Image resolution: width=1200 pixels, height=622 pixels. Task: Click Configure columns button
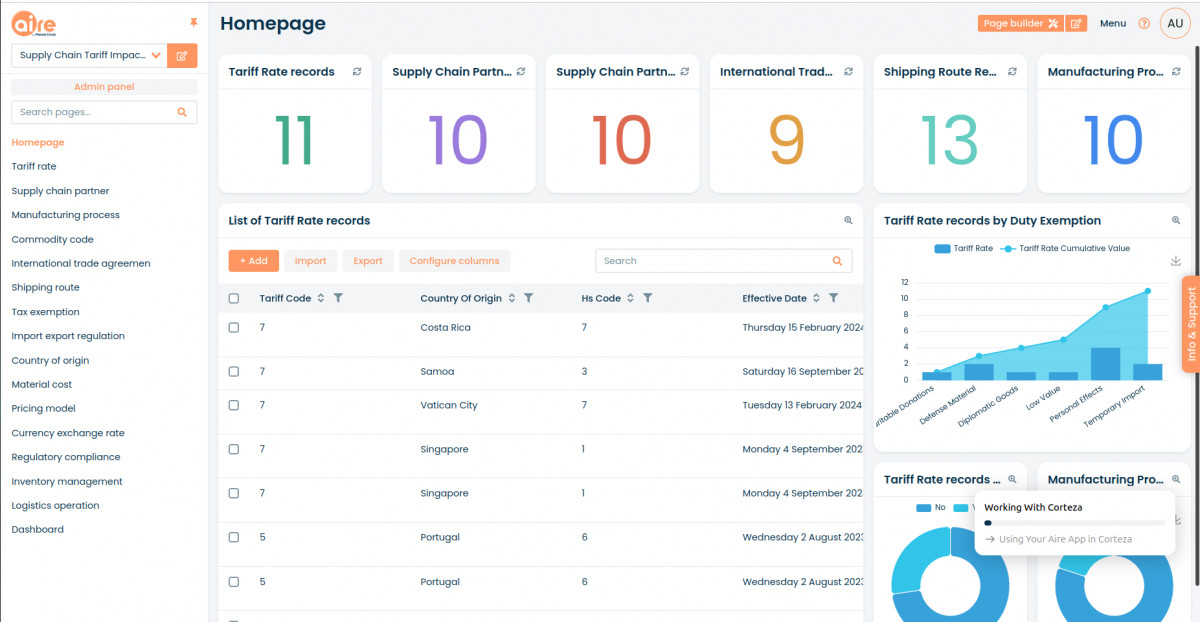(454, 261)
